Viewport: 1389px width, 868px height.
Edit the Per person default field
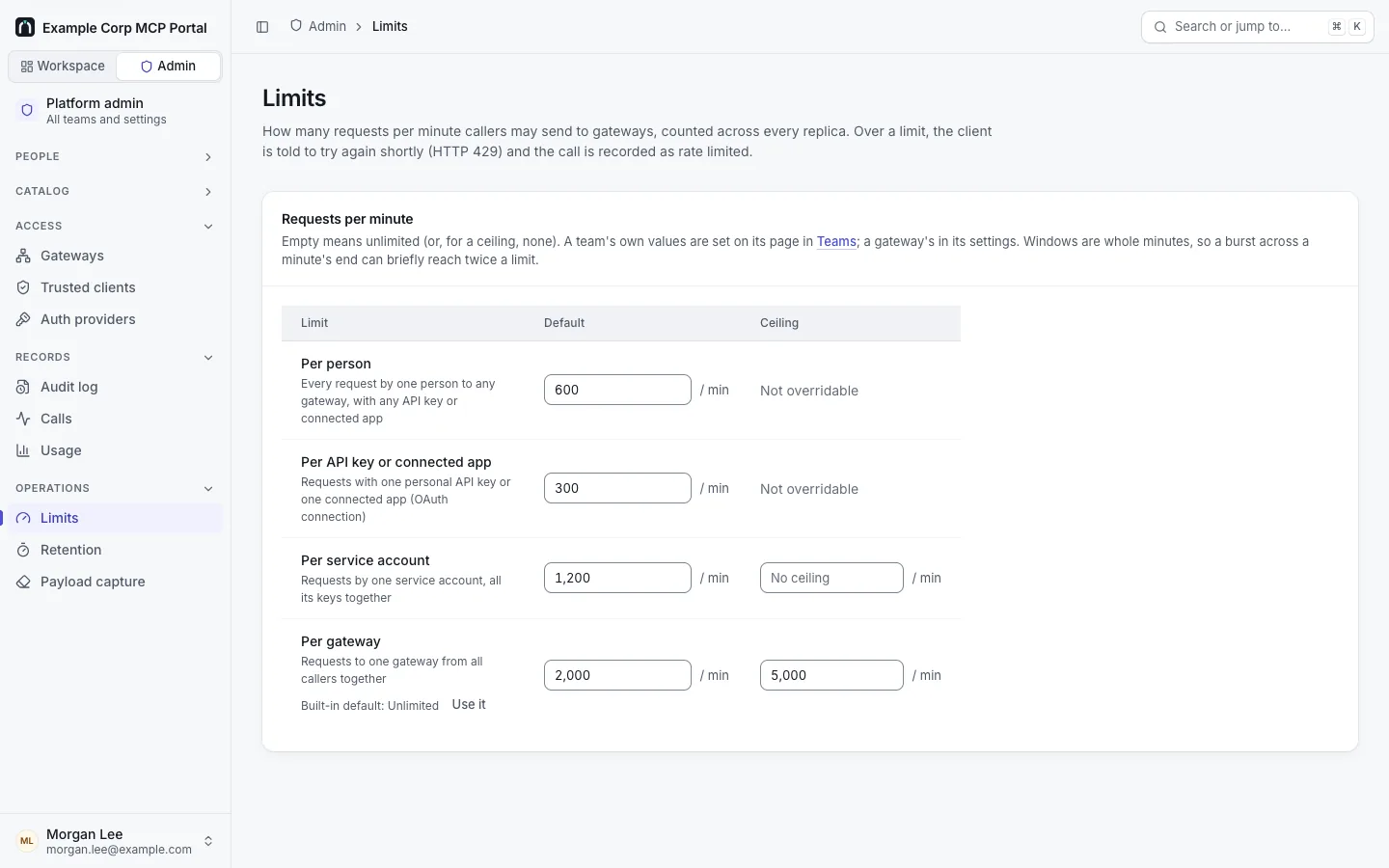click(617, 390)
